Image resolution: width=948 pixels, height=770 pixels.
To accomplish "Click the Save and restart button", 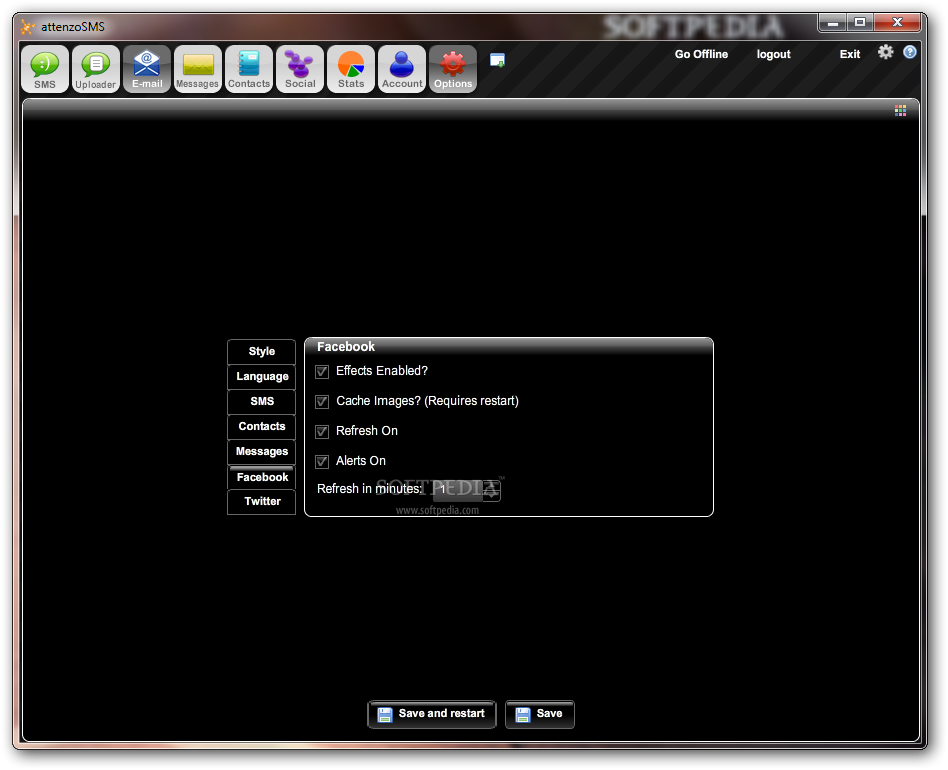I will [432, 714].
